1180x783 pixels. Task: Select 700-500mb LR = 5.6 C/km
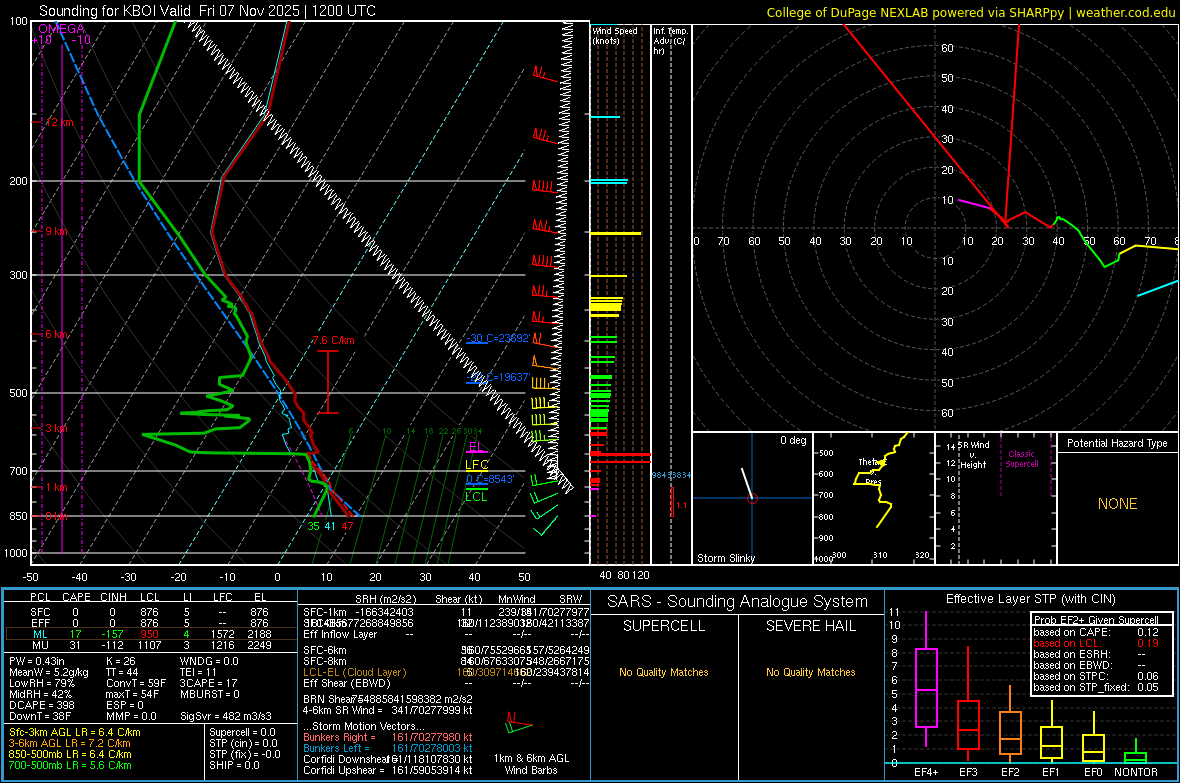pos(70,765)
